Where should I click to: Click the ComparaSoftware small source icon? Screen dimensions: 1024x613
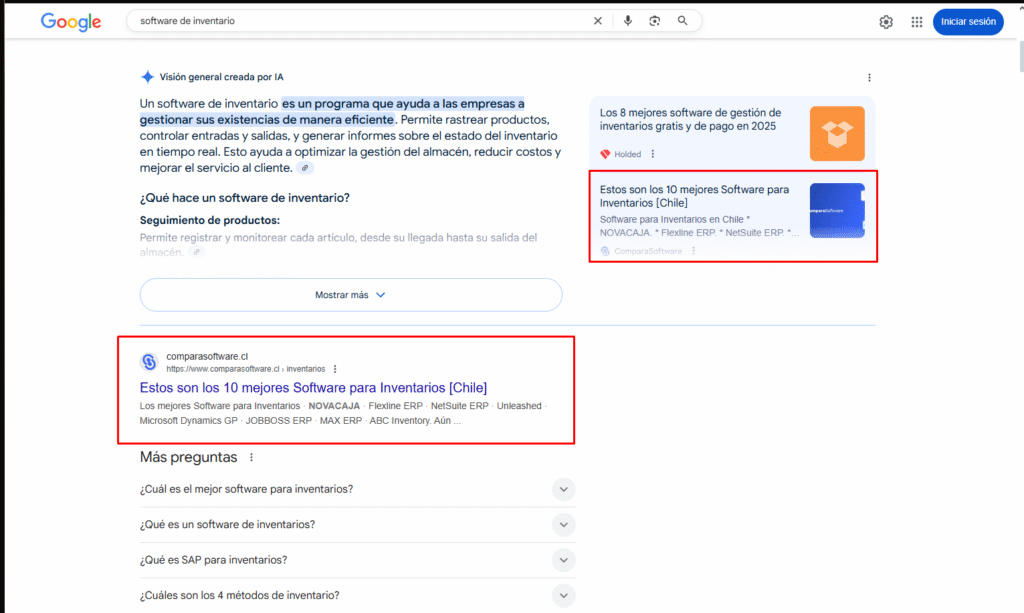click(605, 251)
